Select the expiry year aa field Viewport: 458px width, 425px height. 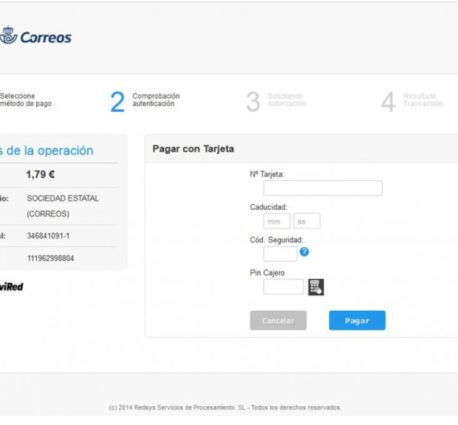point(307,221)
